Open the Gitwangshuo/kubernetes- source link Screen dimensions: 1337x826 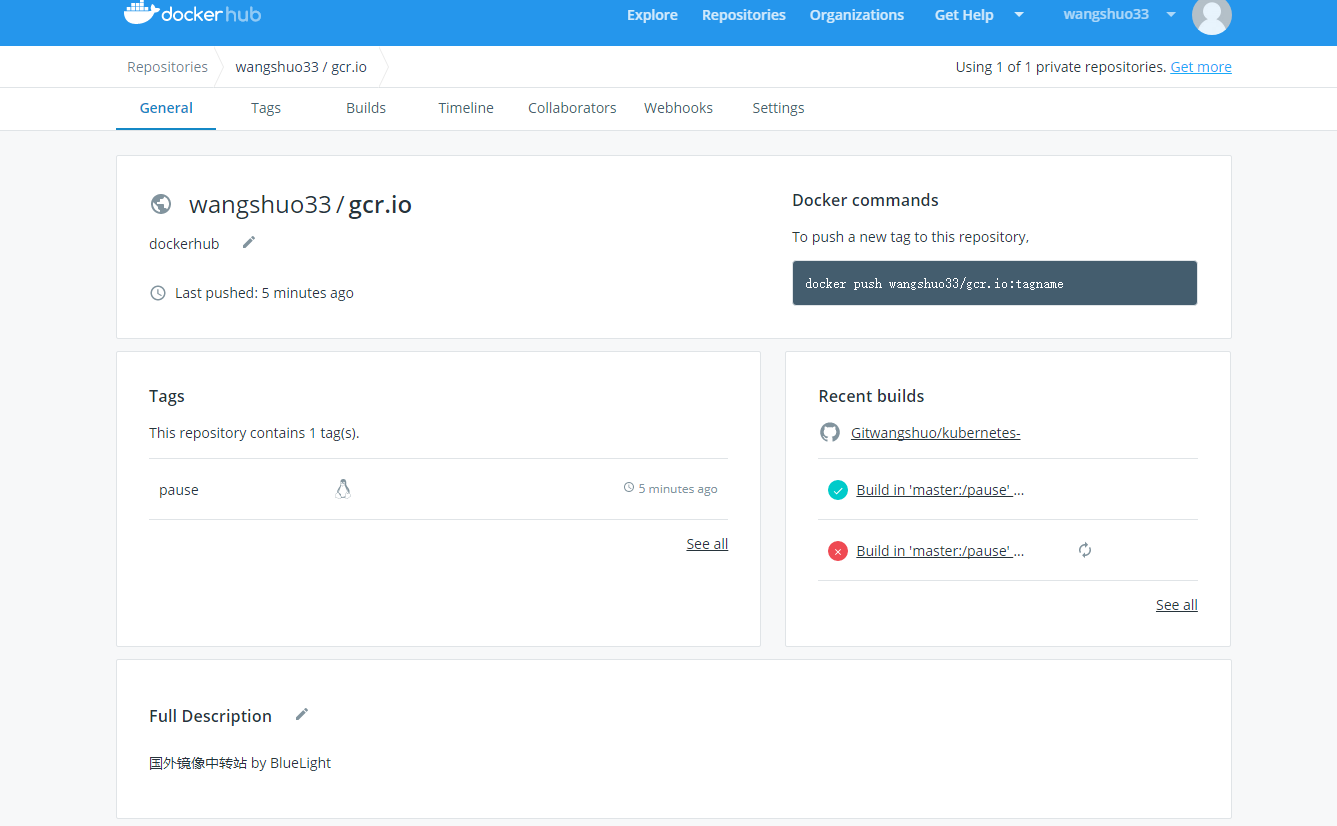point(935,433)
